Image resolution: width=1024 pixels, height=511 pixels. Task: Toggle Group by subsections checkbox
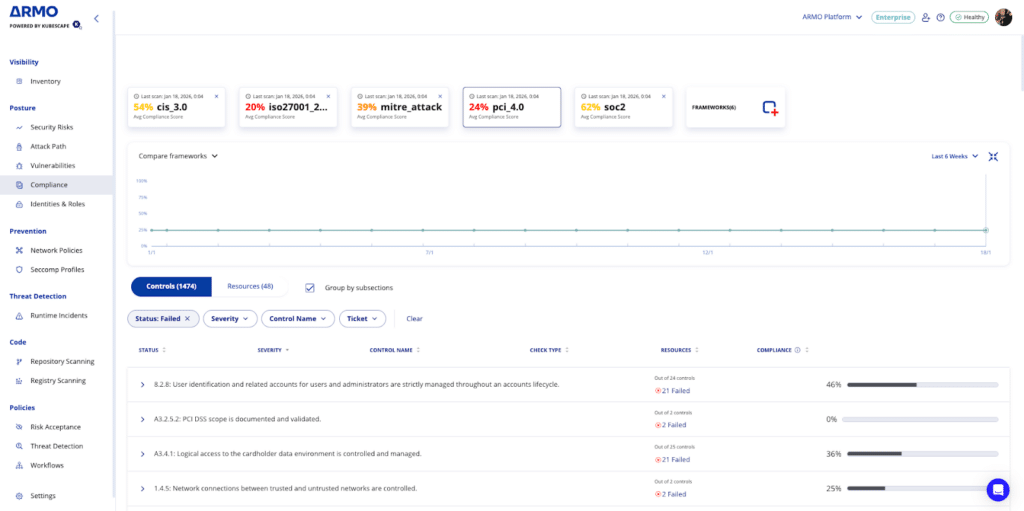coord(310,288)
